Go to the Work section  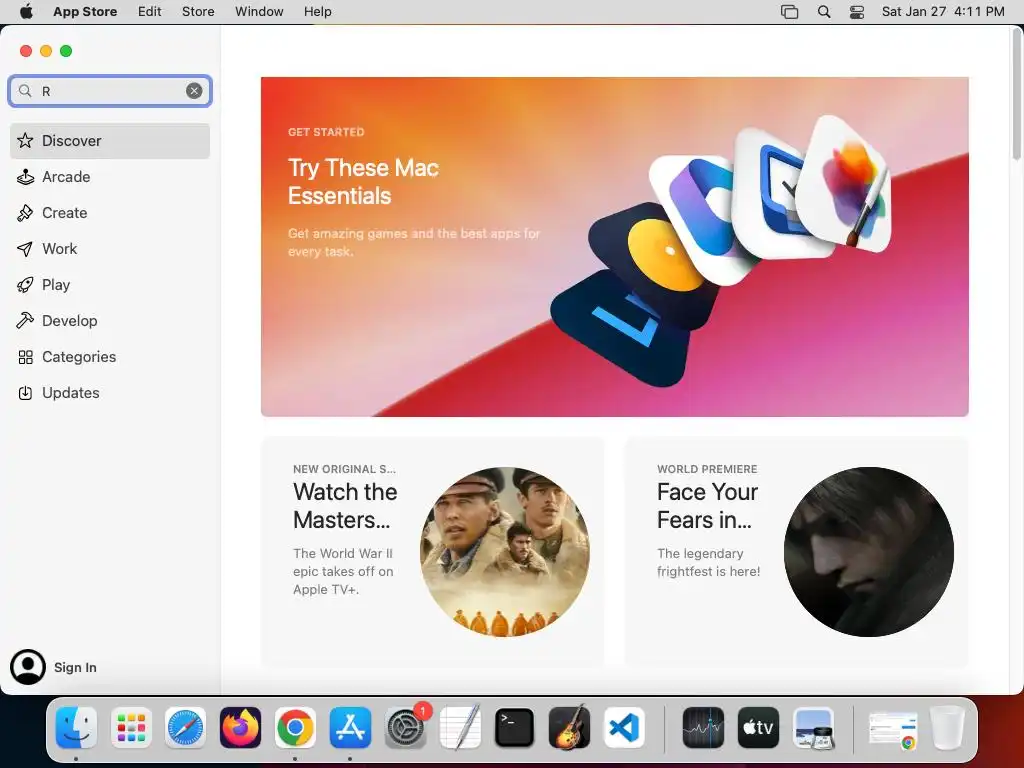coord(110,249)
